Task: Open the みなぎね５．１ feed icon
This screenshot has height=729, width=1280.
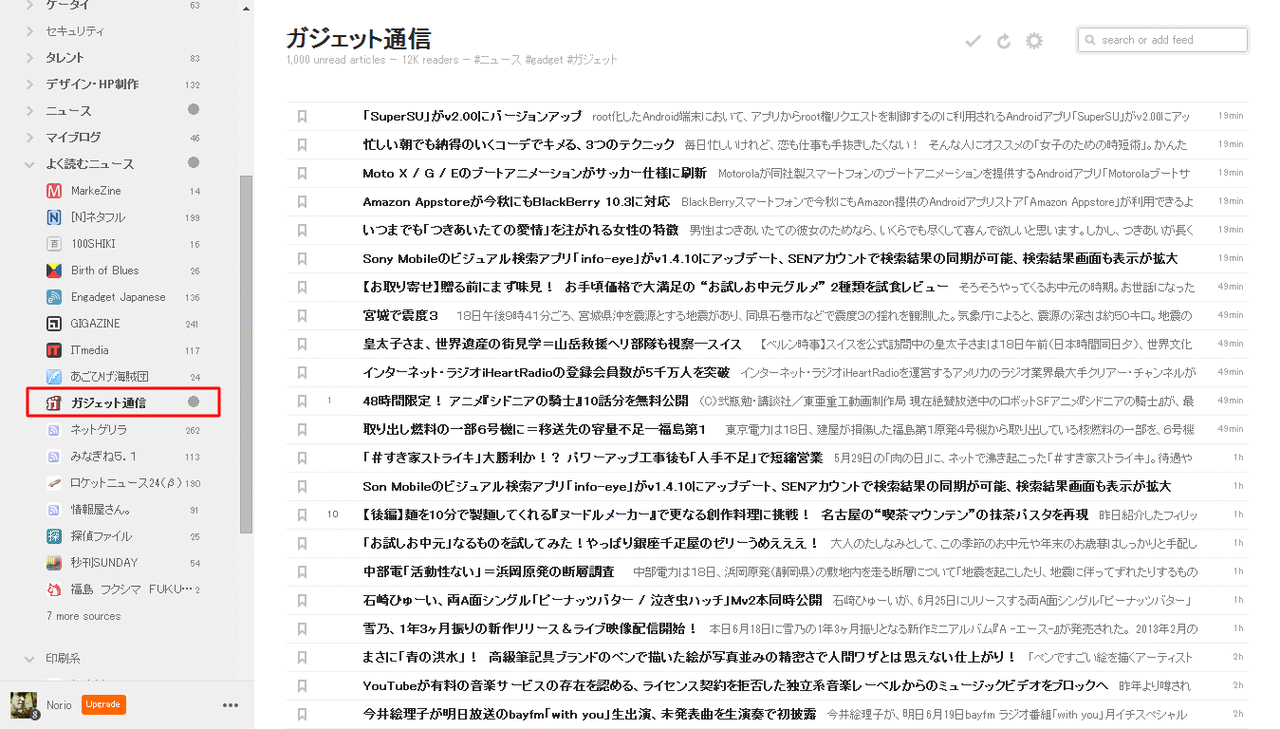Action: [54, 457]
